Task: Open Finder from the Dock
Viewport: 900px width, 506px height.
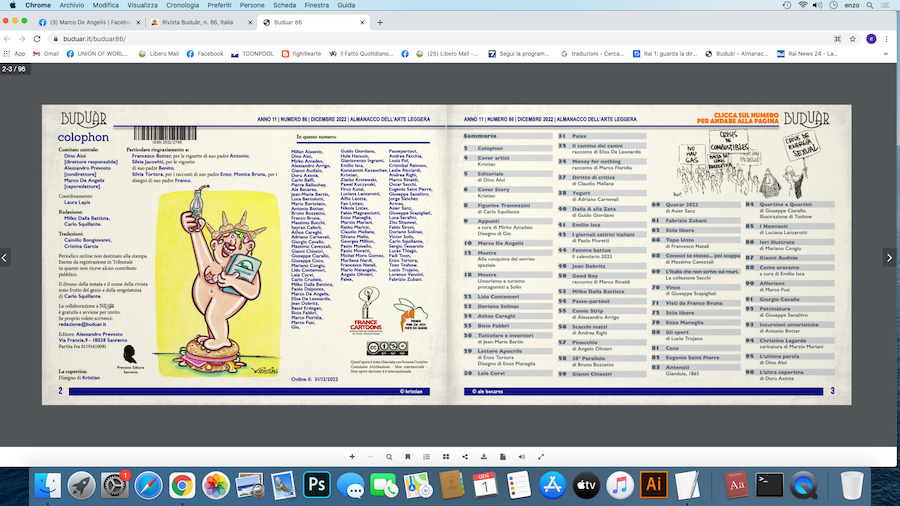Action: pyautogui.click(x=48, y=485)
